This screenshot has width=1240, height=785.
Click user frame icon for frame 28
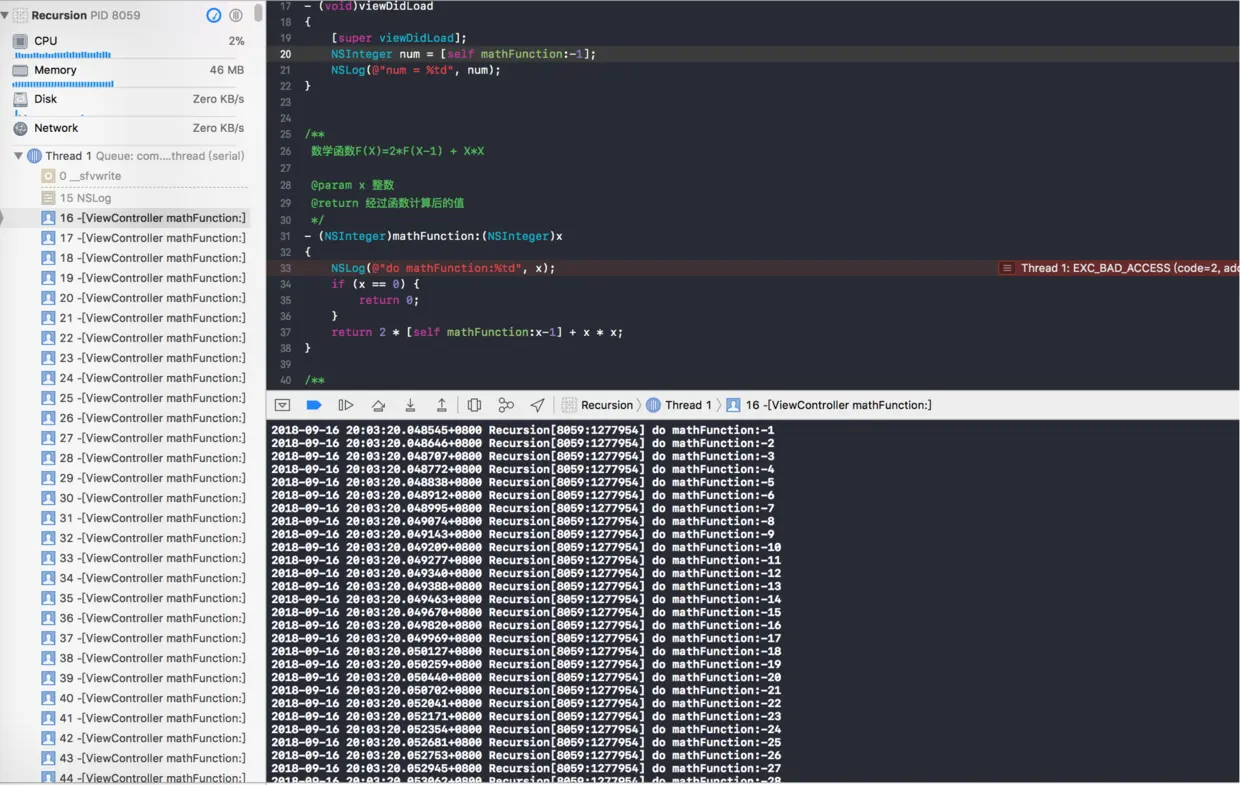pos(48,458)
